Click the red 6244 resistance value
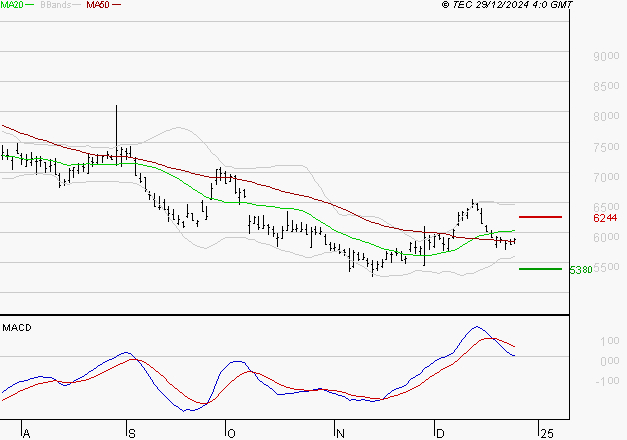The height and width of the screenshot is (440, 627). tap(605, 218)
